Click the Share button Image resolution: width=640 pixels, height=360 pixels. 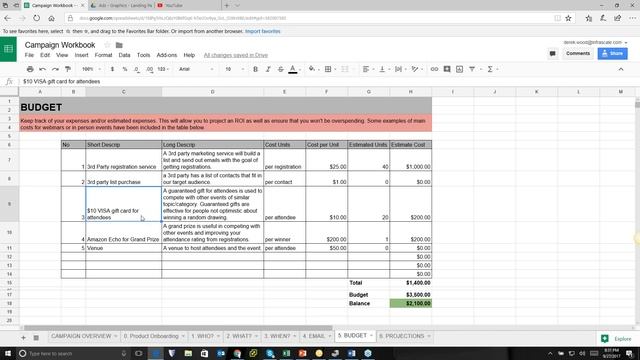612,53
